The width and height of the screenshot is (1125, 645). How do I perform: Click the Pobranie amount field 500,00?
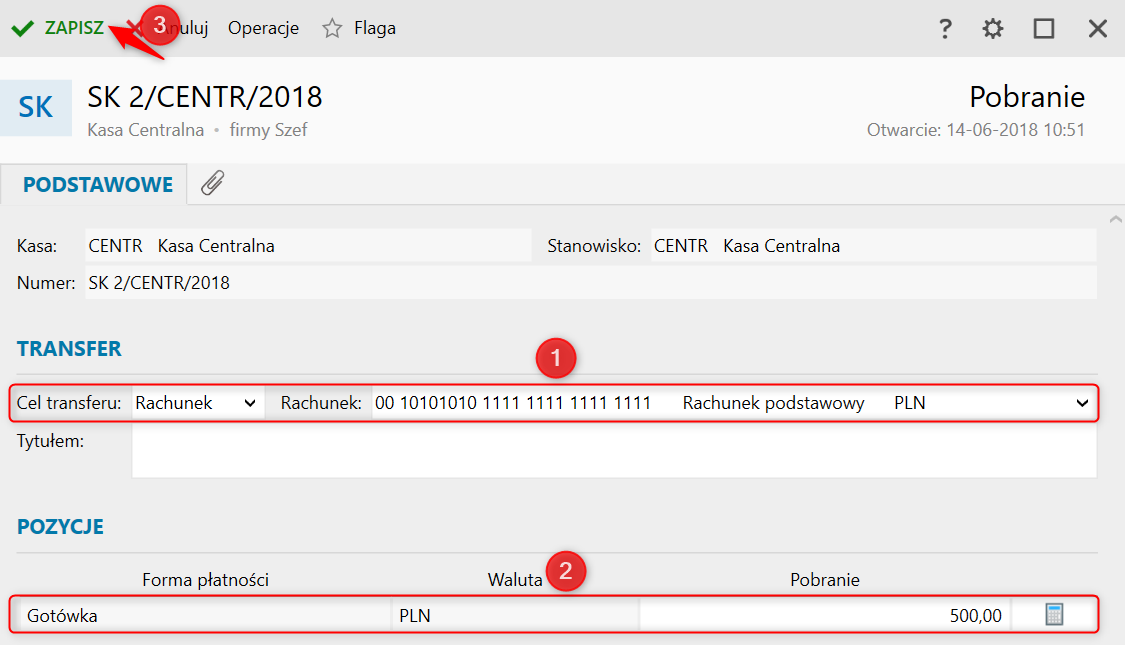click(825, 615)
